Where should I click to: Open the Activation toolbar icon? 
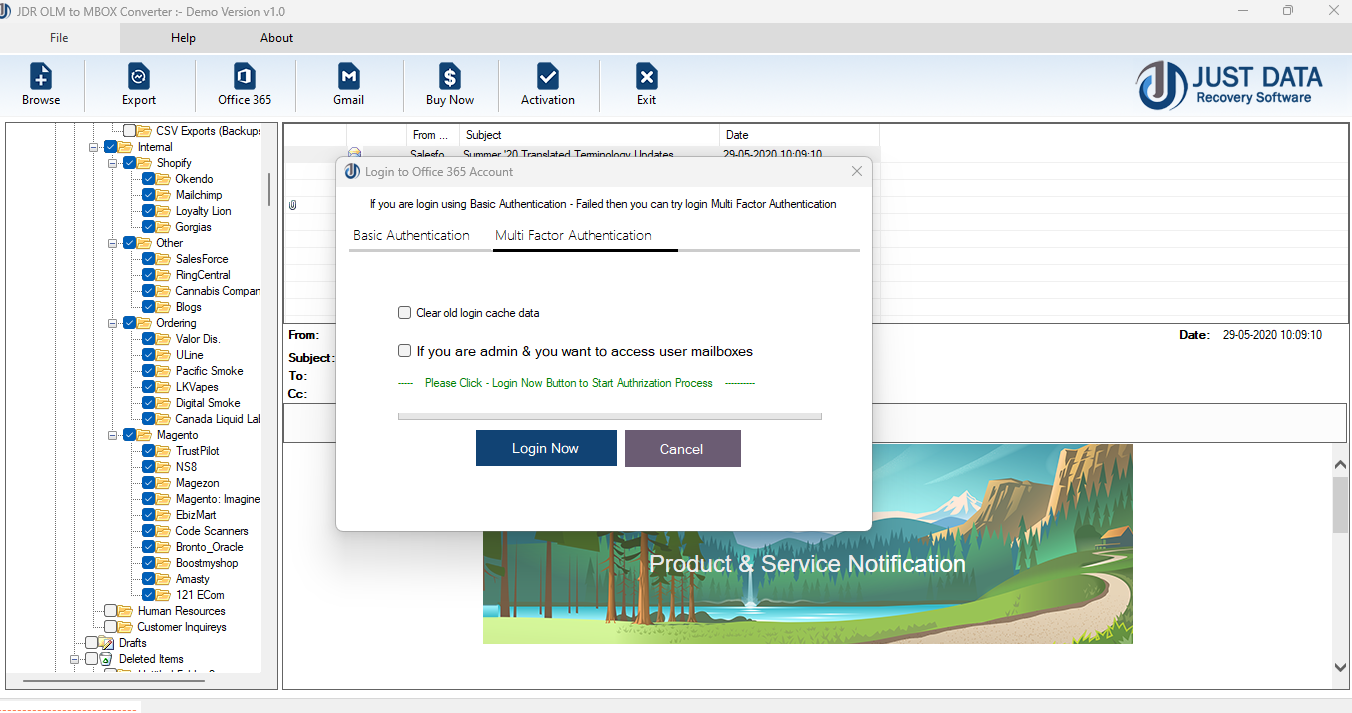[x=548, y=77]
